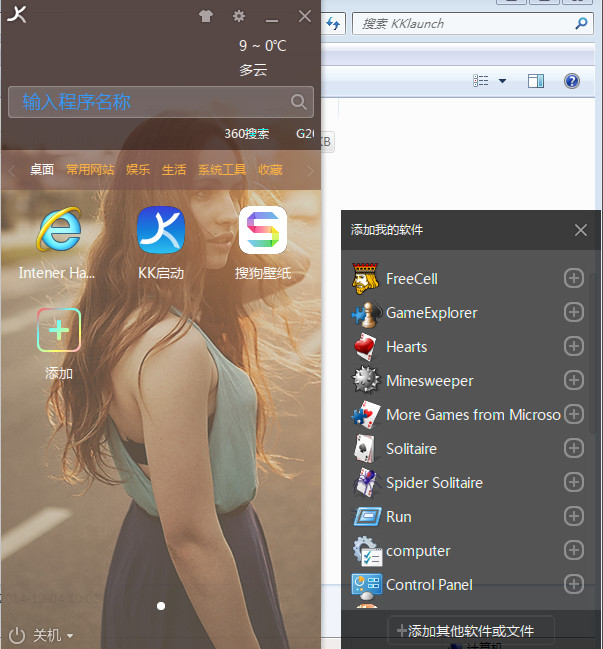Click the computer checklist icon
603x649 pixels.
pos(367,551)
